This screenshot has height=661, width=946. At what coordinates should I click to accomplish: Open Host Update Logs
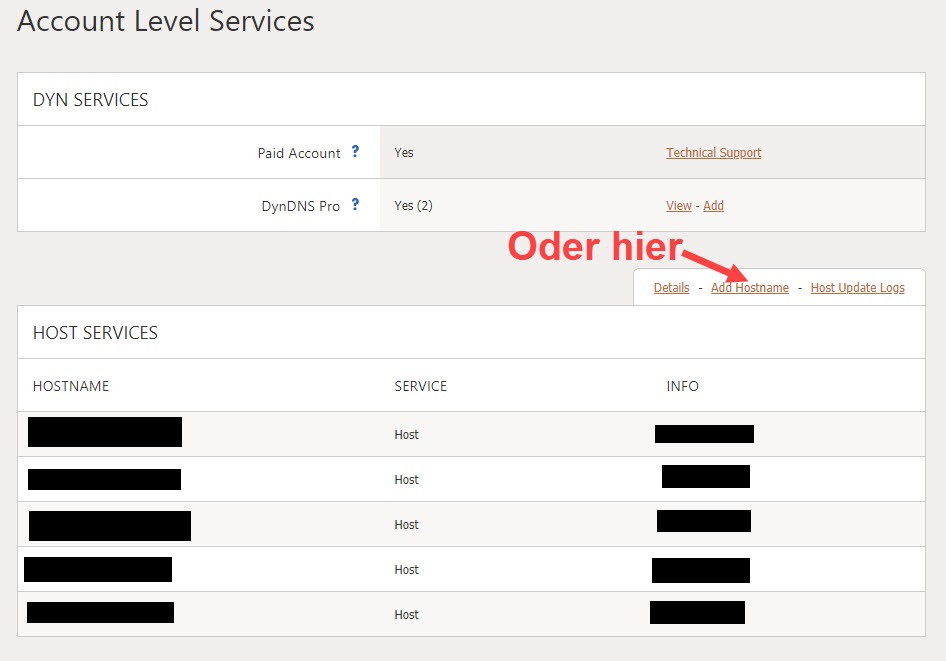(x=857, y=288)
